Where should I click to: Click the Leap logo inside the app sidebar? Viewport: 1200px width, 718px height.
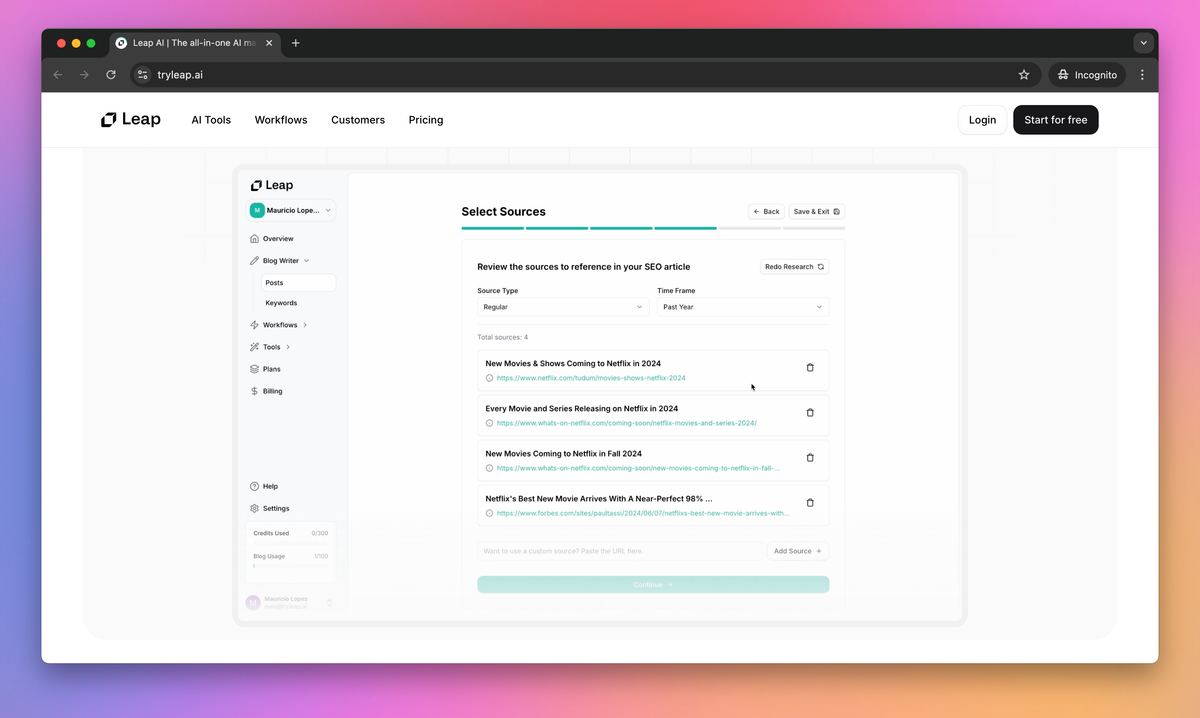coord(272,185)
